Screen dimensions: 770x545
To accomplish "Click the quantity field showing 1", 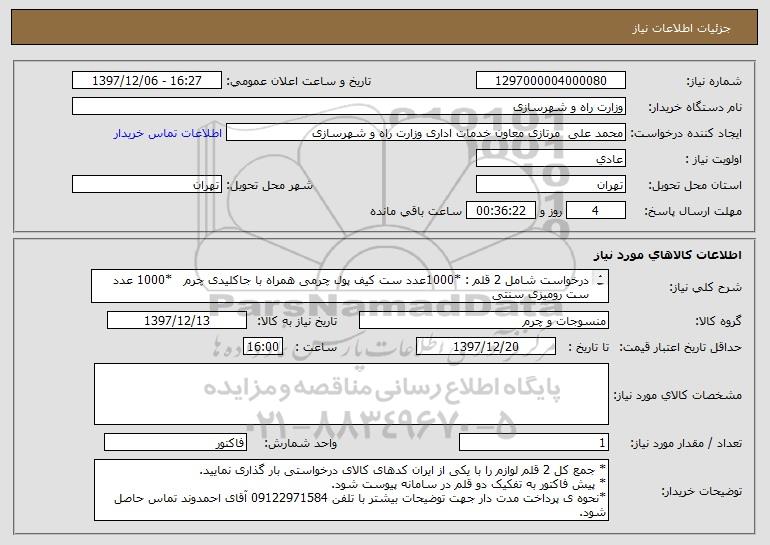I will click(x=534, y=442).
